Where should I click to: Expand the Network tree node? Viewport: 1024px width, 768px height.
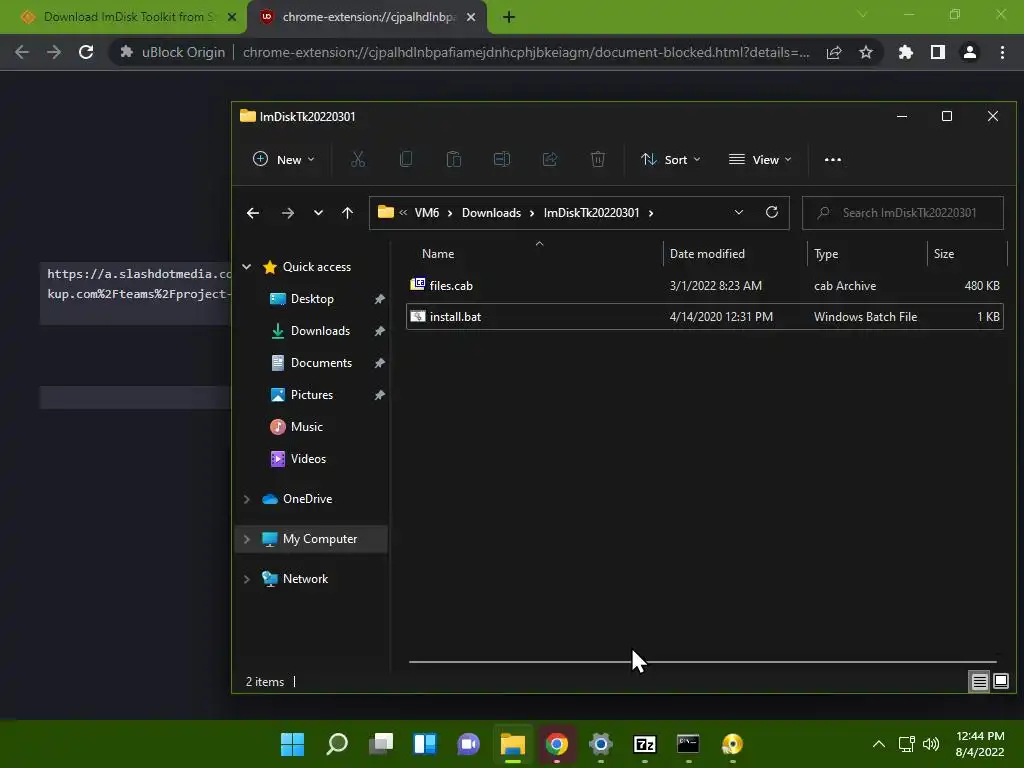[x=247, y=579]
